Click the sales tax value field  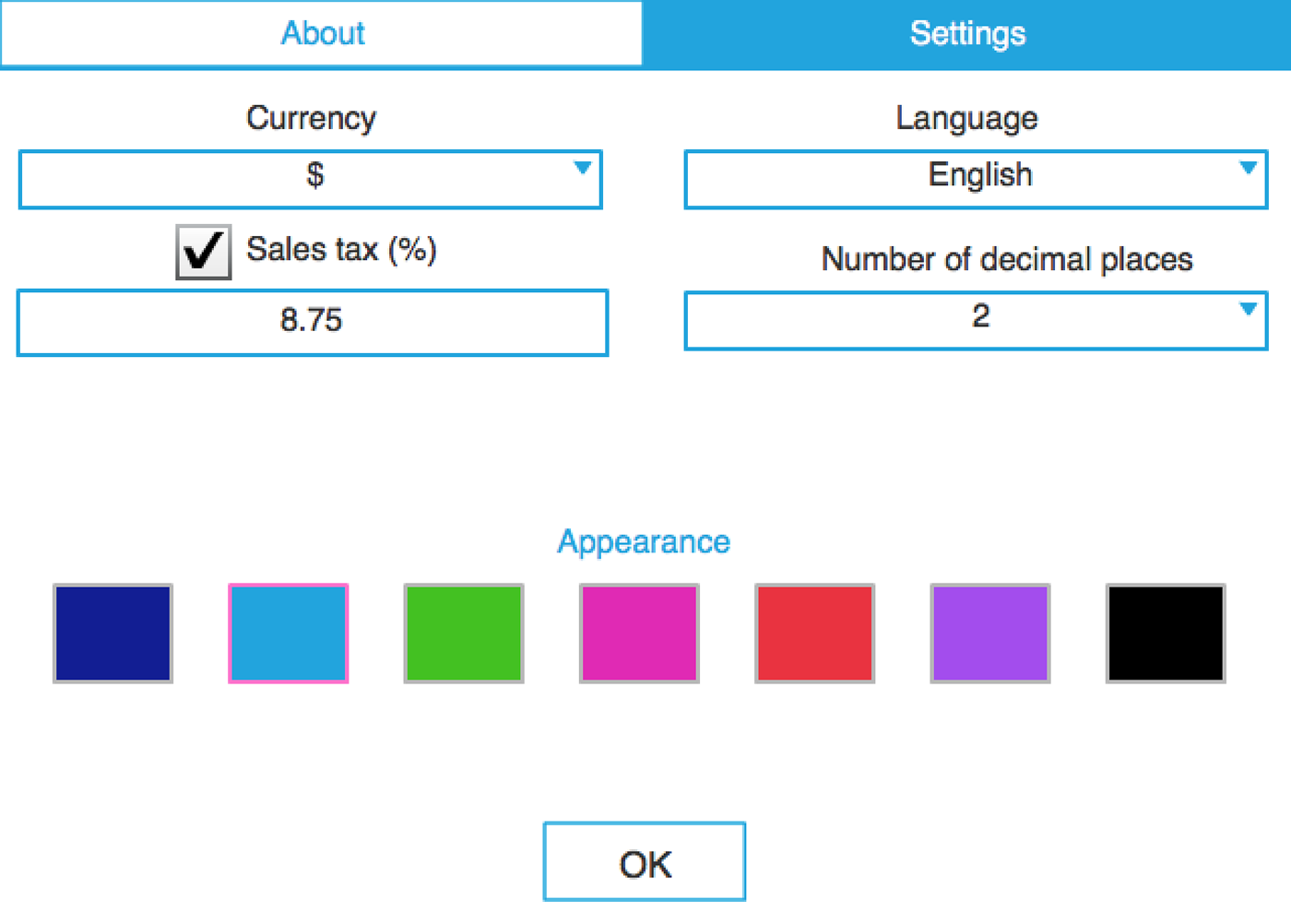pos(312,322)
